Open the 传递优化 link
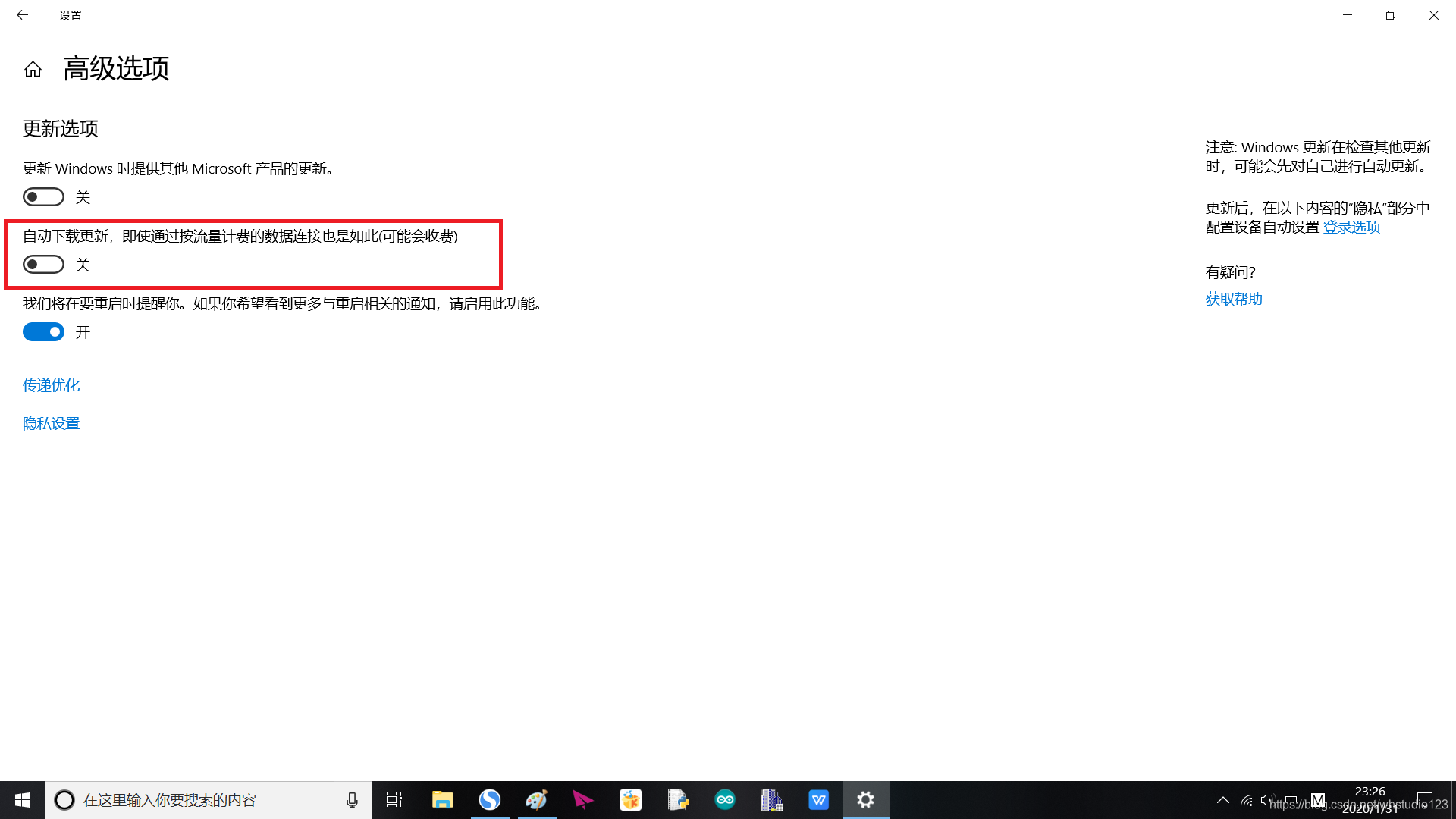 pos(51,385)
